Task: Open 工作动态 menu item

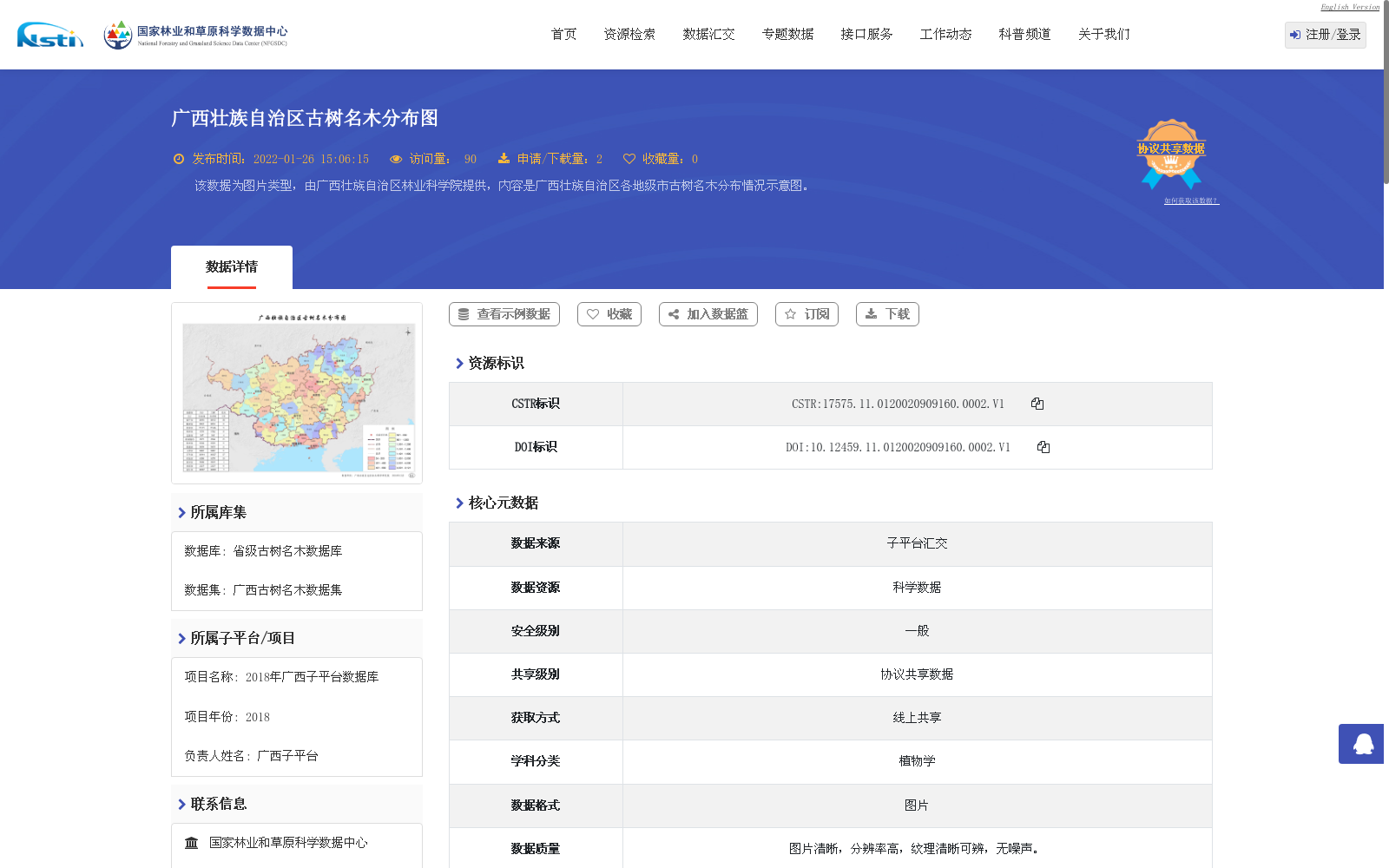Action: [945, 35]
